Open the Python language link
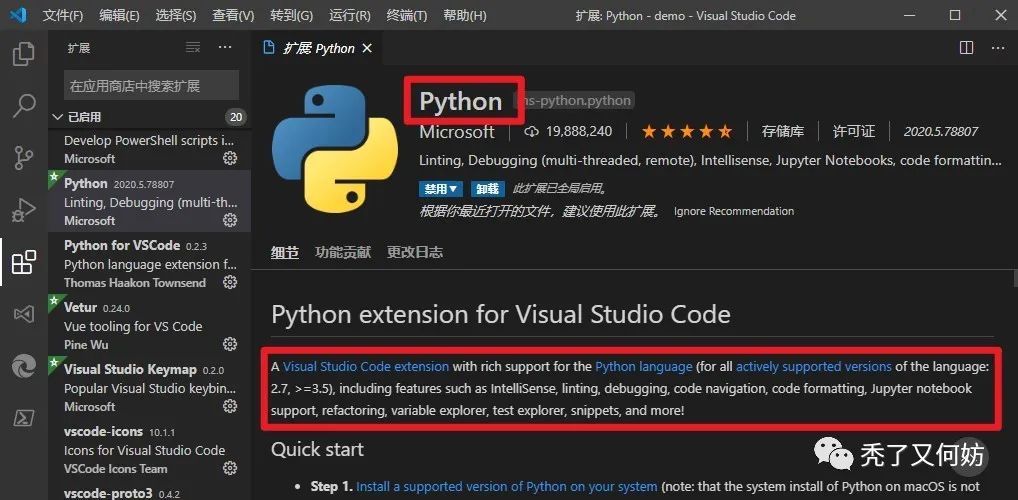Image resolution: width=1018 pixels, height=500 pixels. tap(644, 367)
